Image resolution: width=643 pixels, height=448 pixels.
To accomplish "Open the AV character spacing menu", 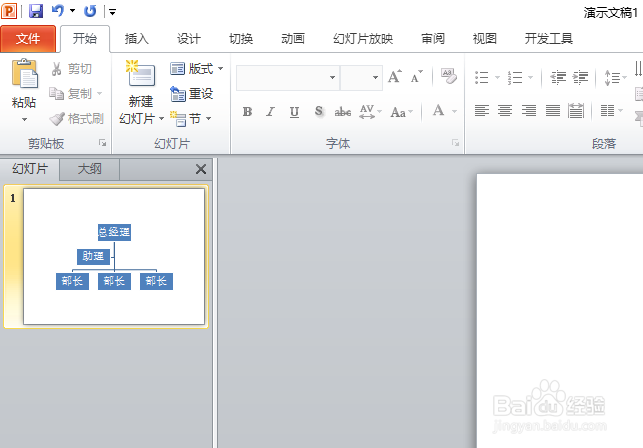I will 370,112.
